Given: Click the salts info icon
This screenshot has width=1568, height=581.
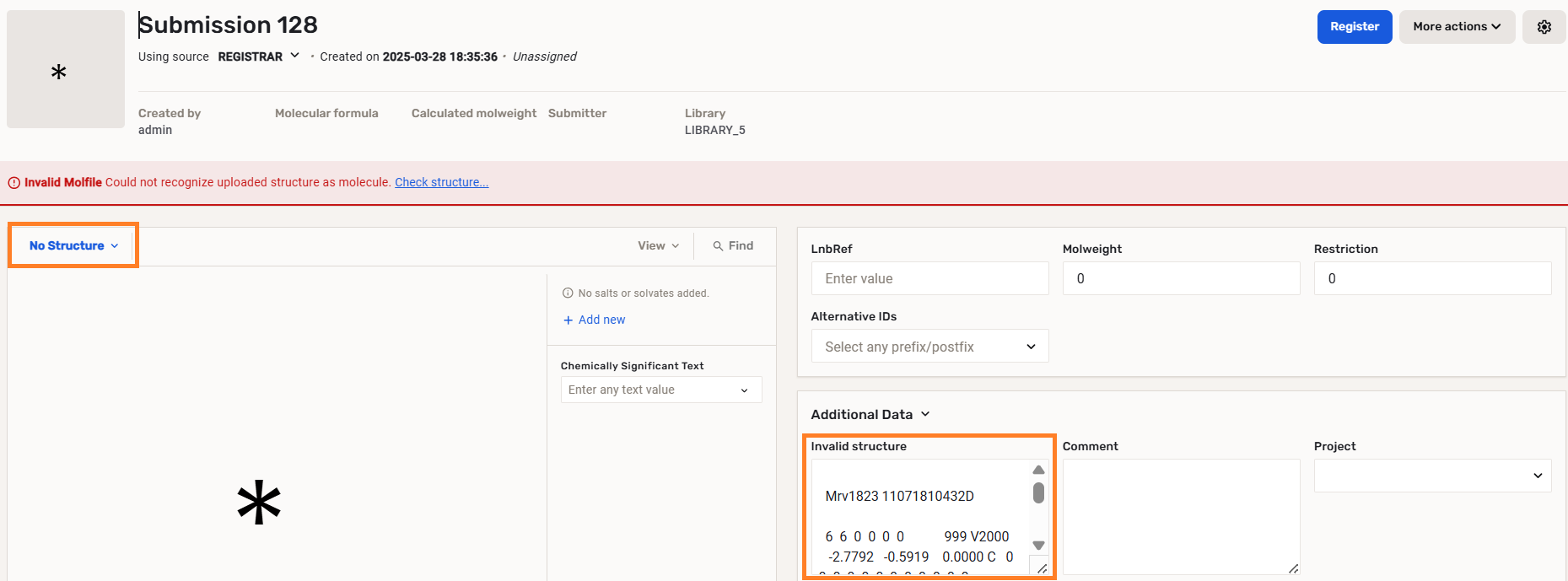Looking at the screenshot, I should [x=568, y=293].
